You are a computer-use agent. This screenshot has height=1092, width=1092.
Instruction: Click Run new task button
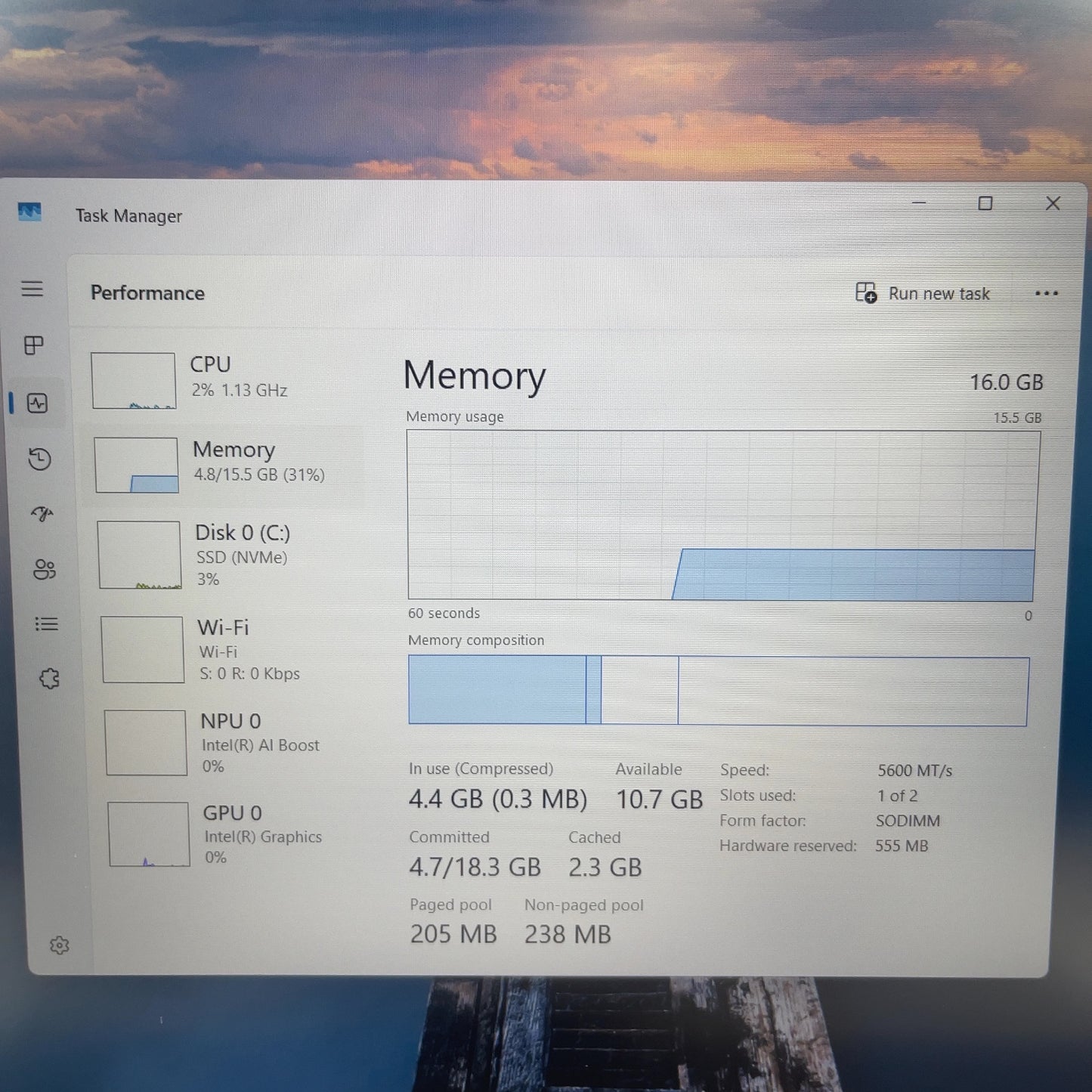(x=923, y=293)
